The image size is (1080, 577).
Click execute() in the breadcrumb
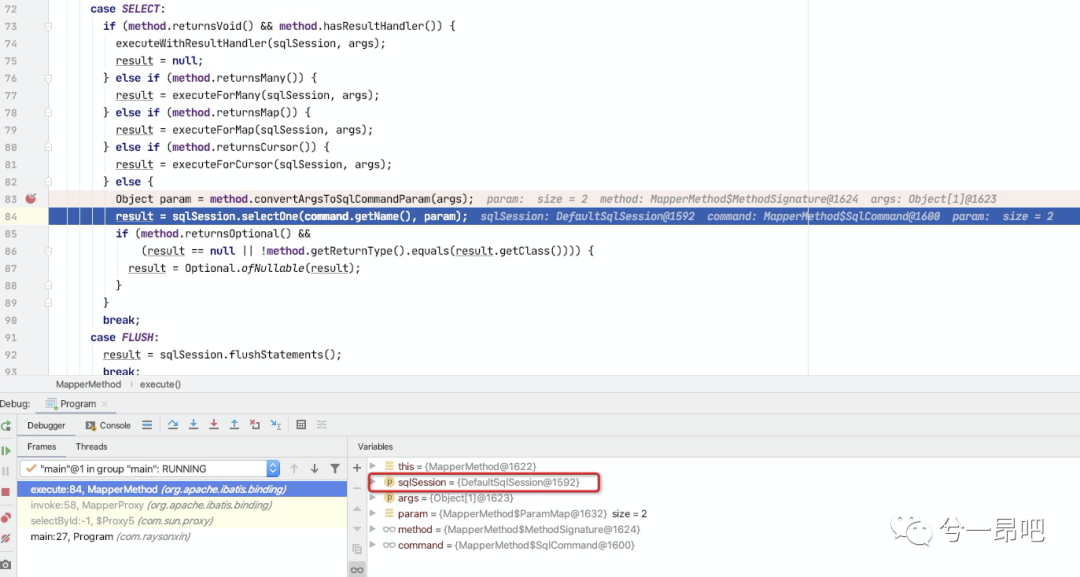pyautogui.click(x=160, y=384)
